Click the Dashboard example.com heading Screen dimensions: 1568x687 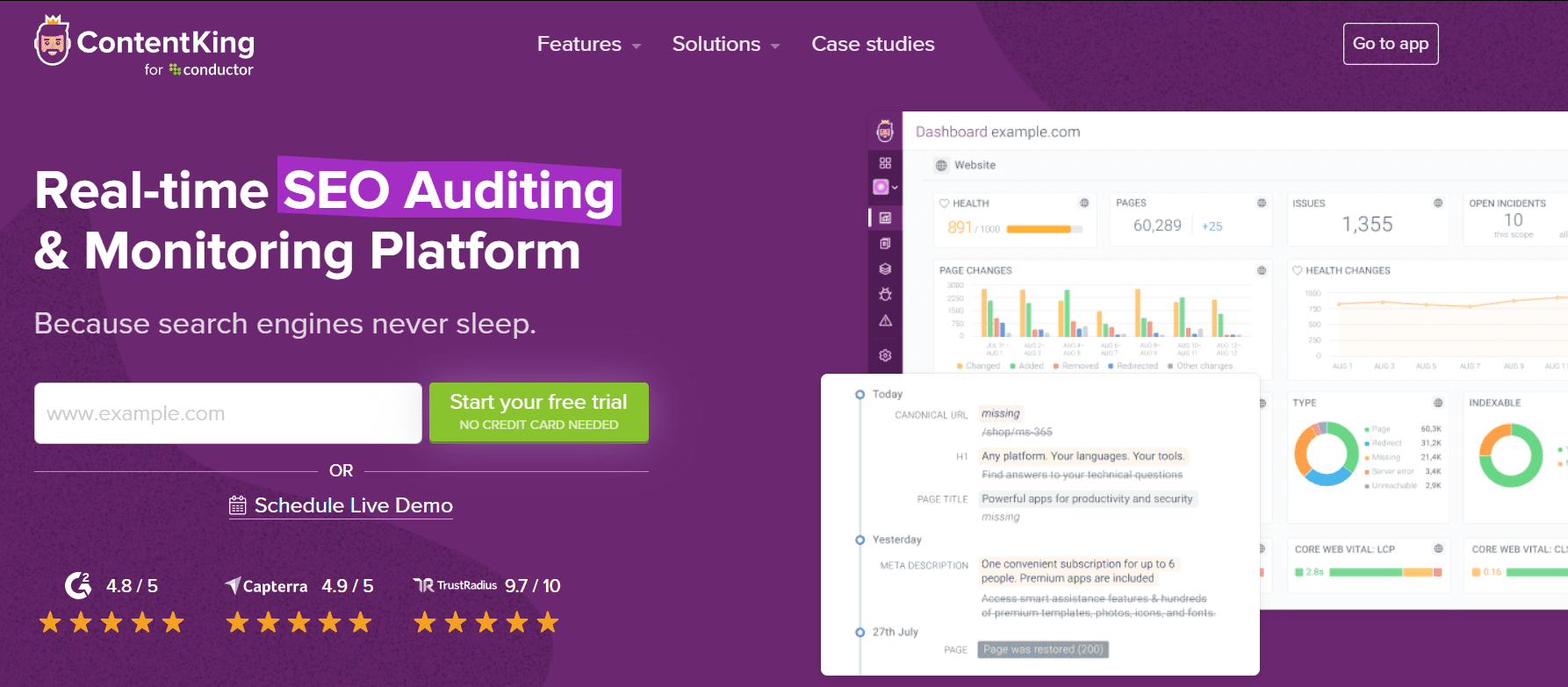coord(997,132)
